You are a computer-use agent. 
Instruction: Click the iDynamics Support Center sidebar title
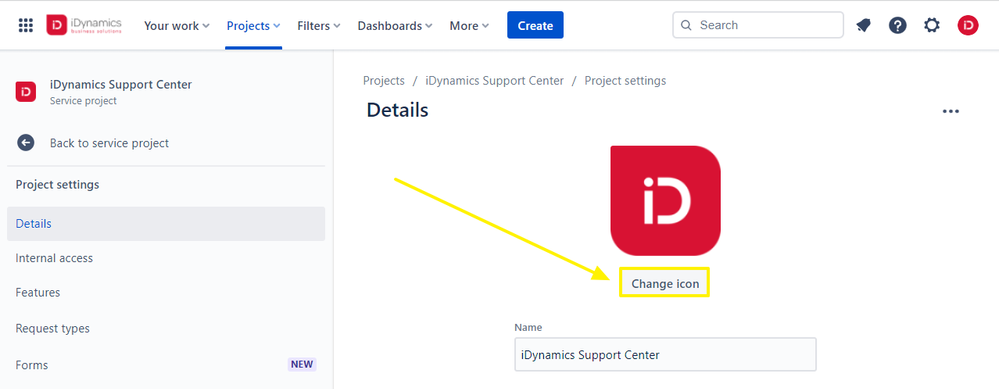(120, 85)
